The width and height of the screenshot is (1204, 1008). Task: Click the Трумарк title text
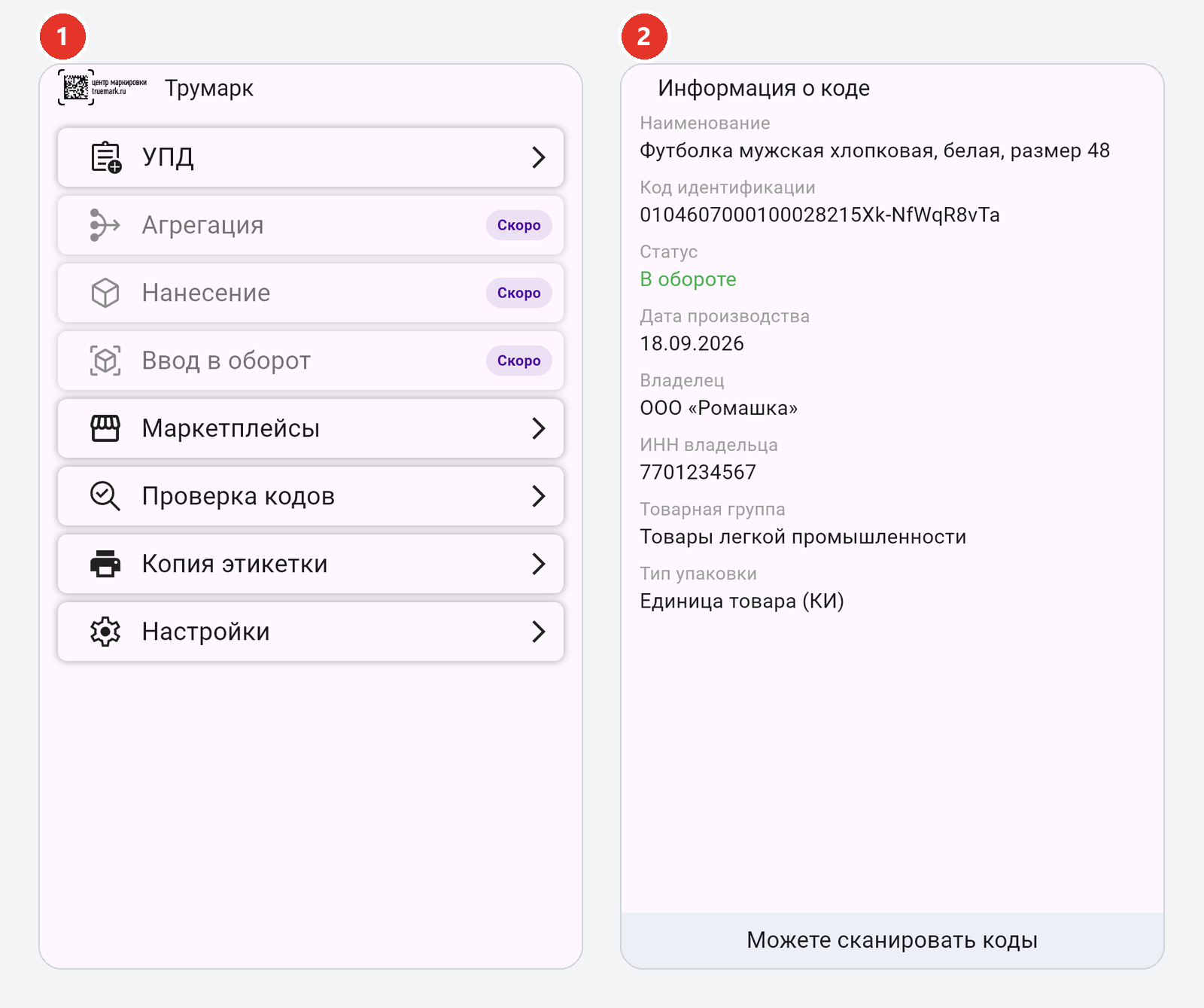point(209,88)
